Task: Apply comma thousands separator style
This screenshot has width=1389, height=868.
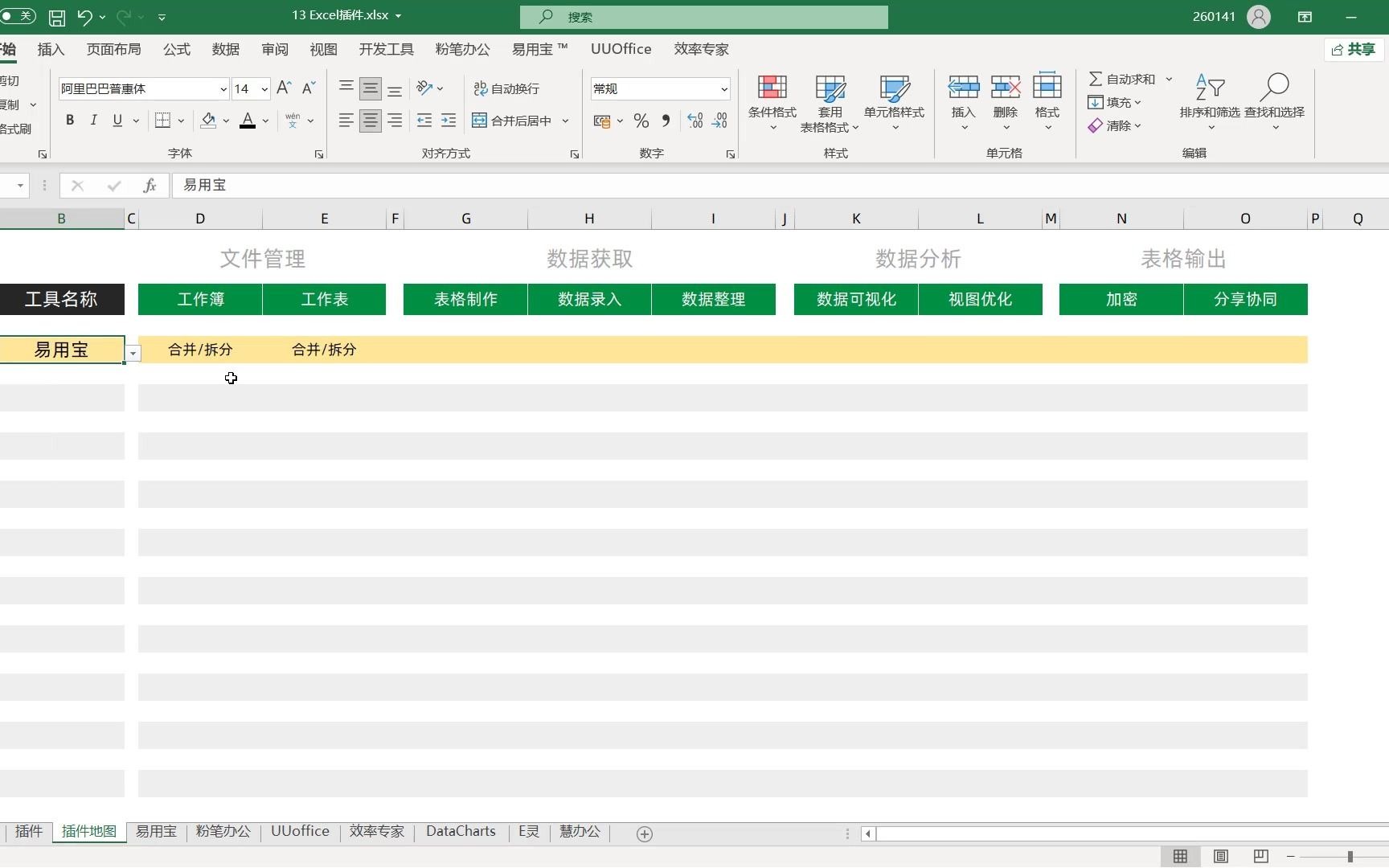Action: point(666,121)
